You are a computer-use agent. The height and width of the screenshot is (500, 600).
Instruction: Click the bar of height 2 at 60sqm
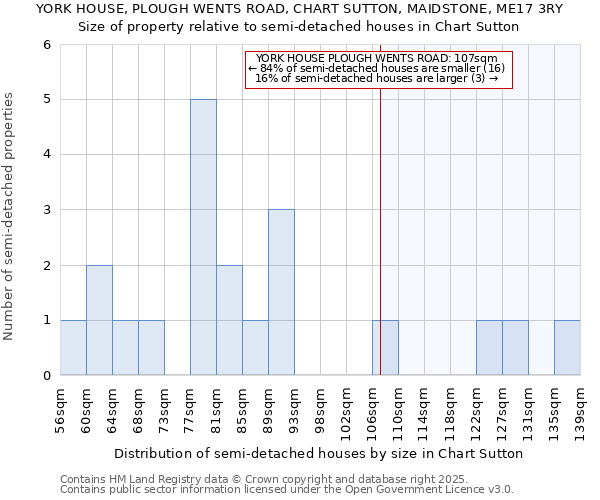click(99, 320)
